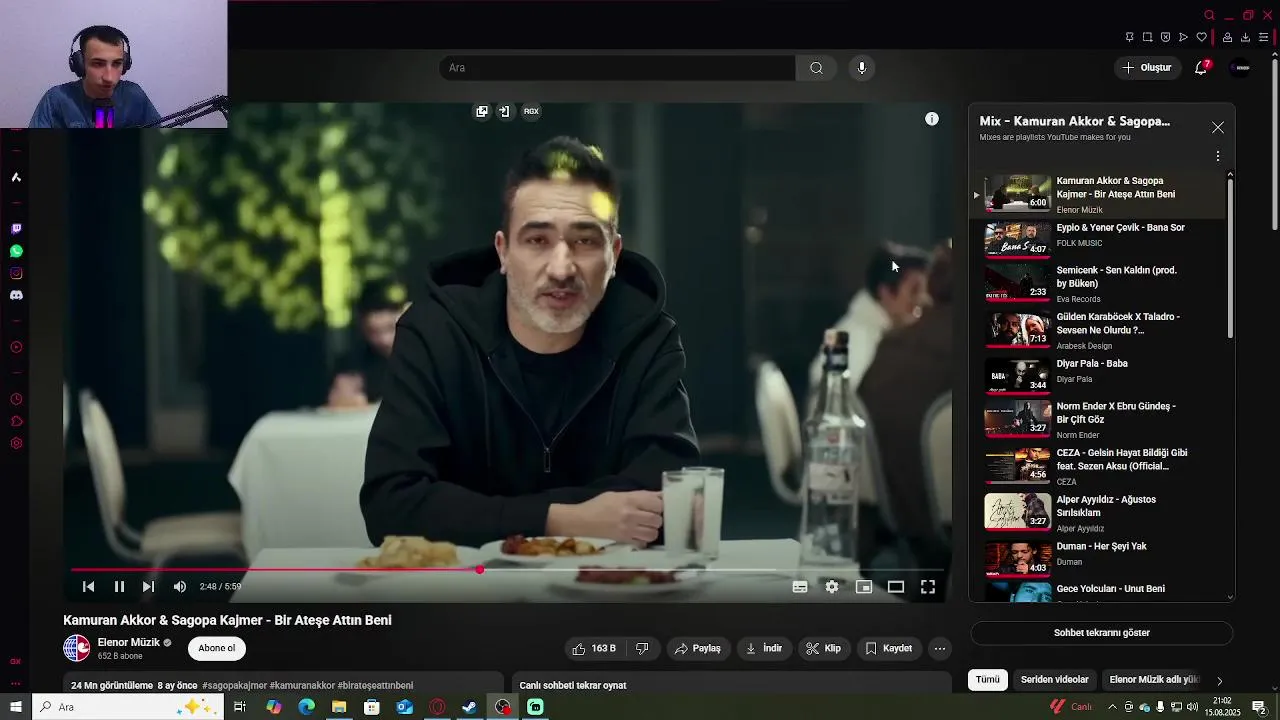1280x720 pixels.
Task: Play Semicenk - Sen Kaldın from playlist
Action: pos(1098,283)
